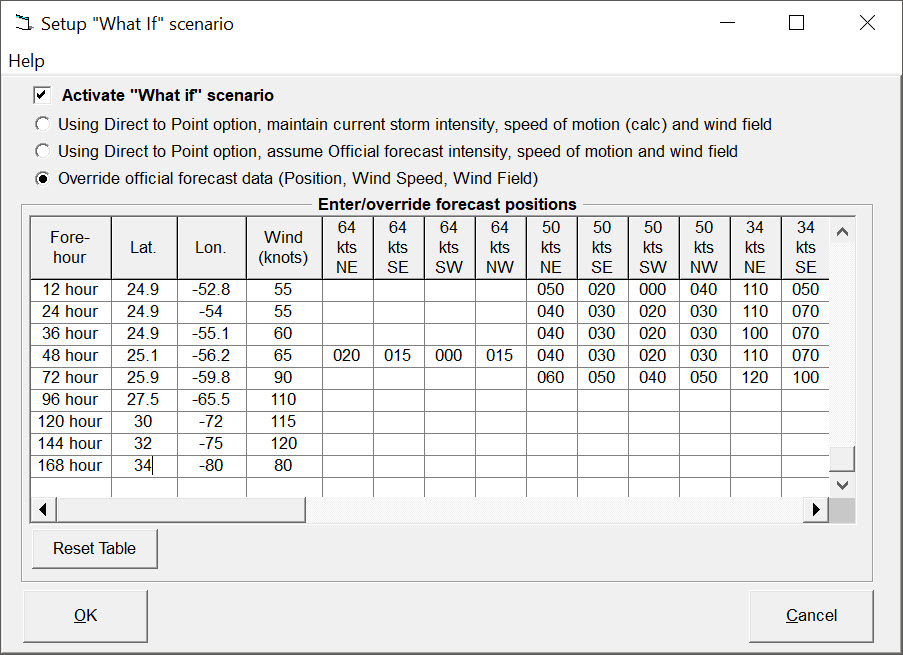Screen dimensions: 903x655
Task: Open the Help menu
Action: 26,61
